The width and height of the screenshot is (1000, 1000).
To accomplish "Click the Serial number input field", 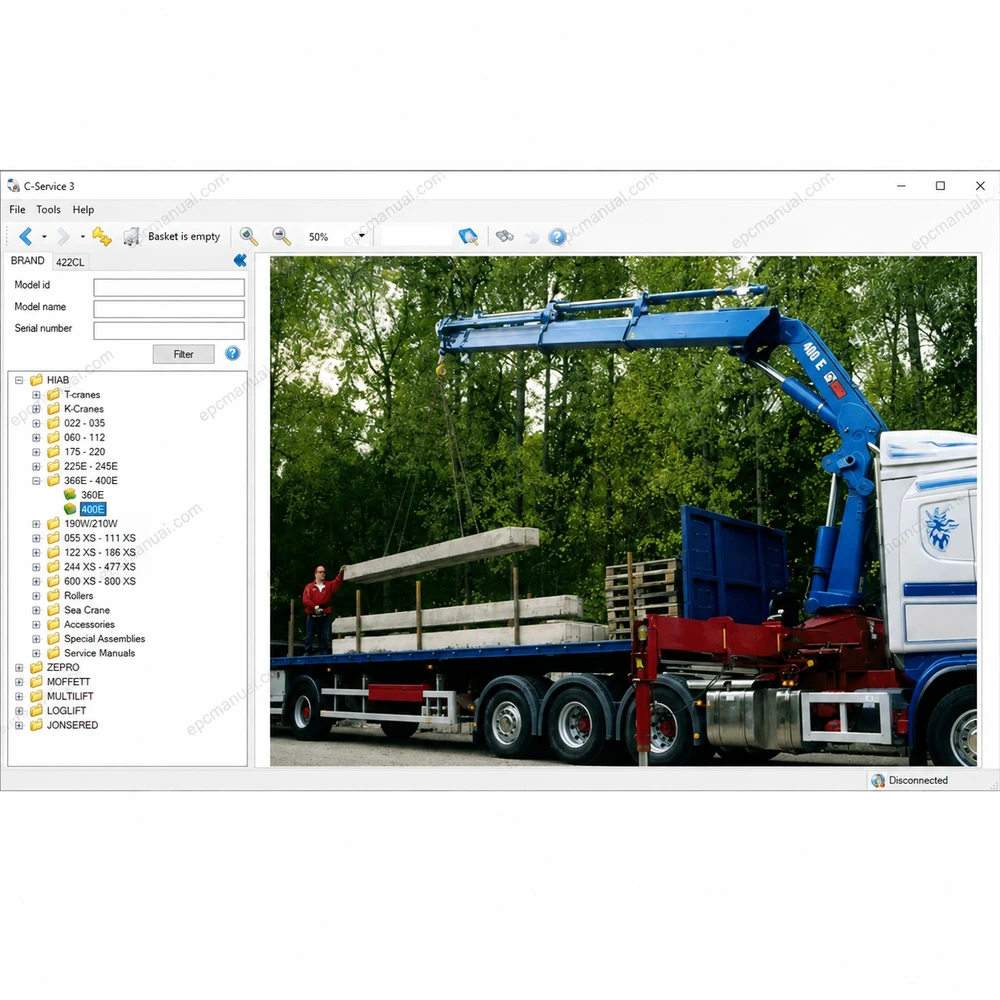I will click(169, 330).
